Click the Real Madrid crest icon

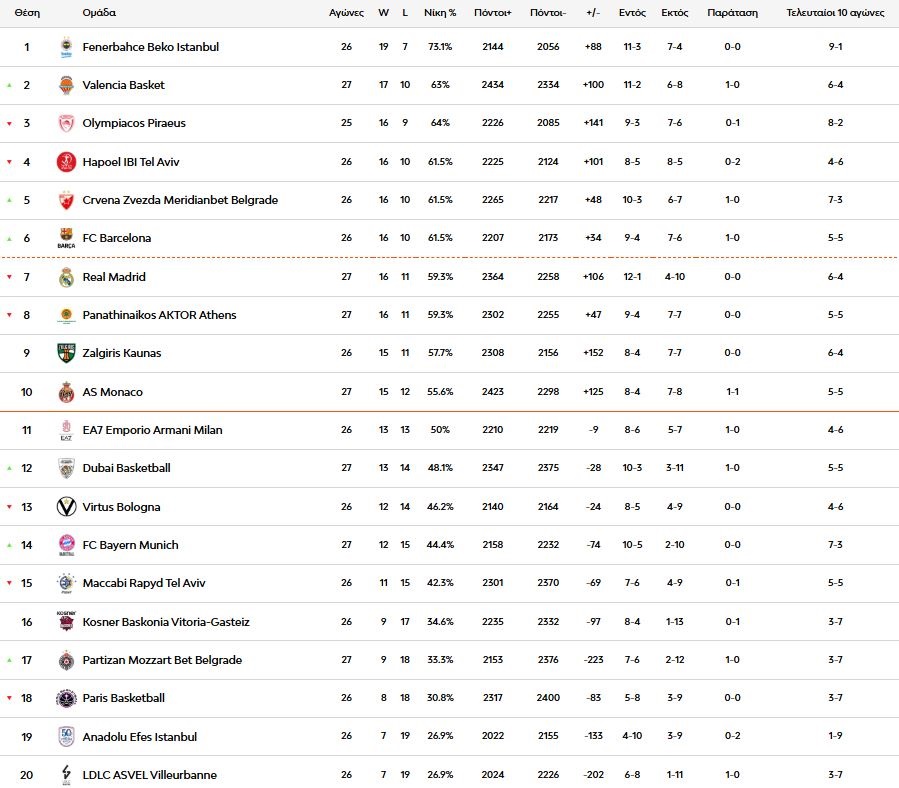pos(66,277)
